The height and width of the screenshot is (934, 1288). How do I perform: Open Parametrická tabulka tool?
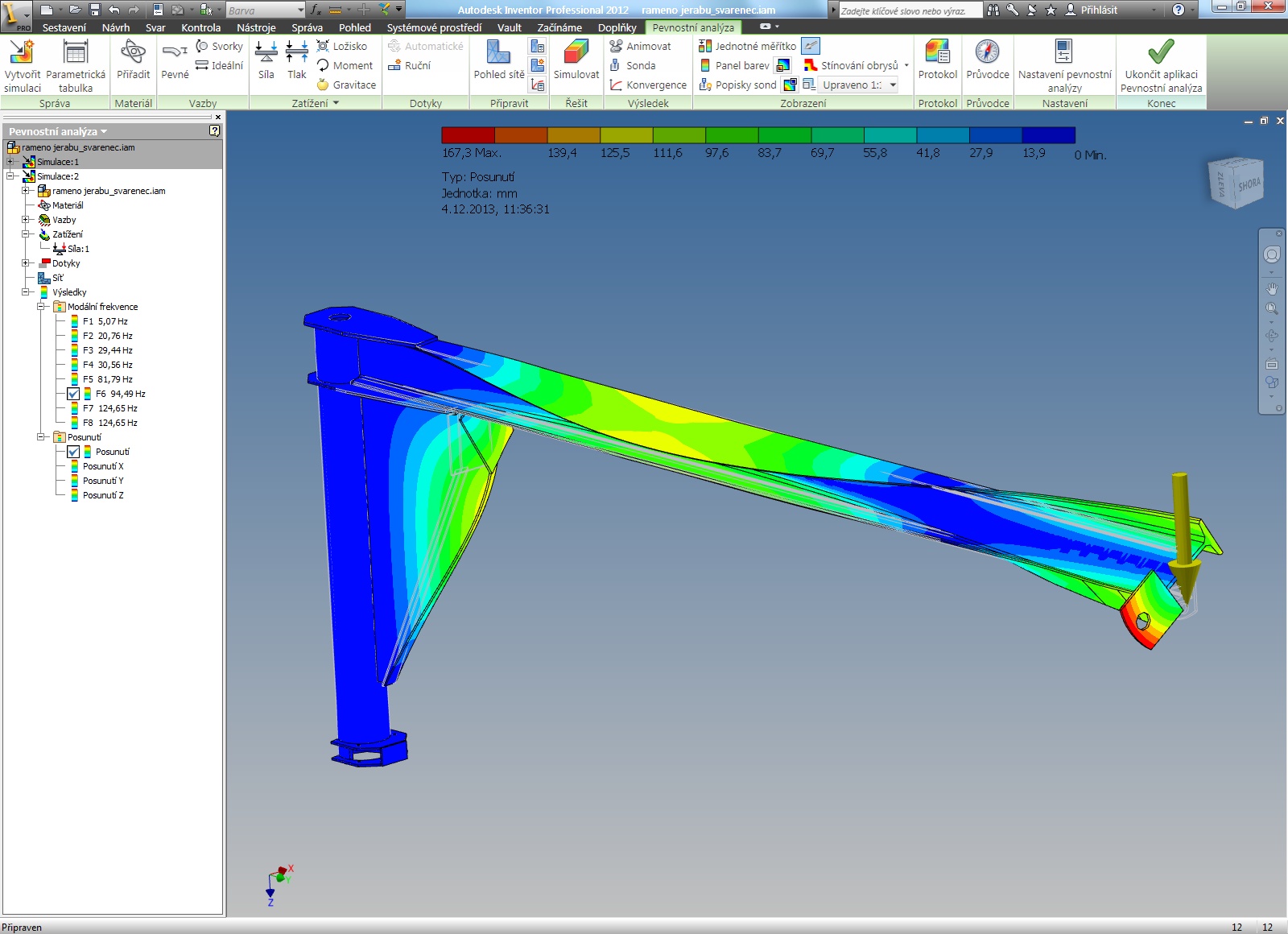point(75,54)
